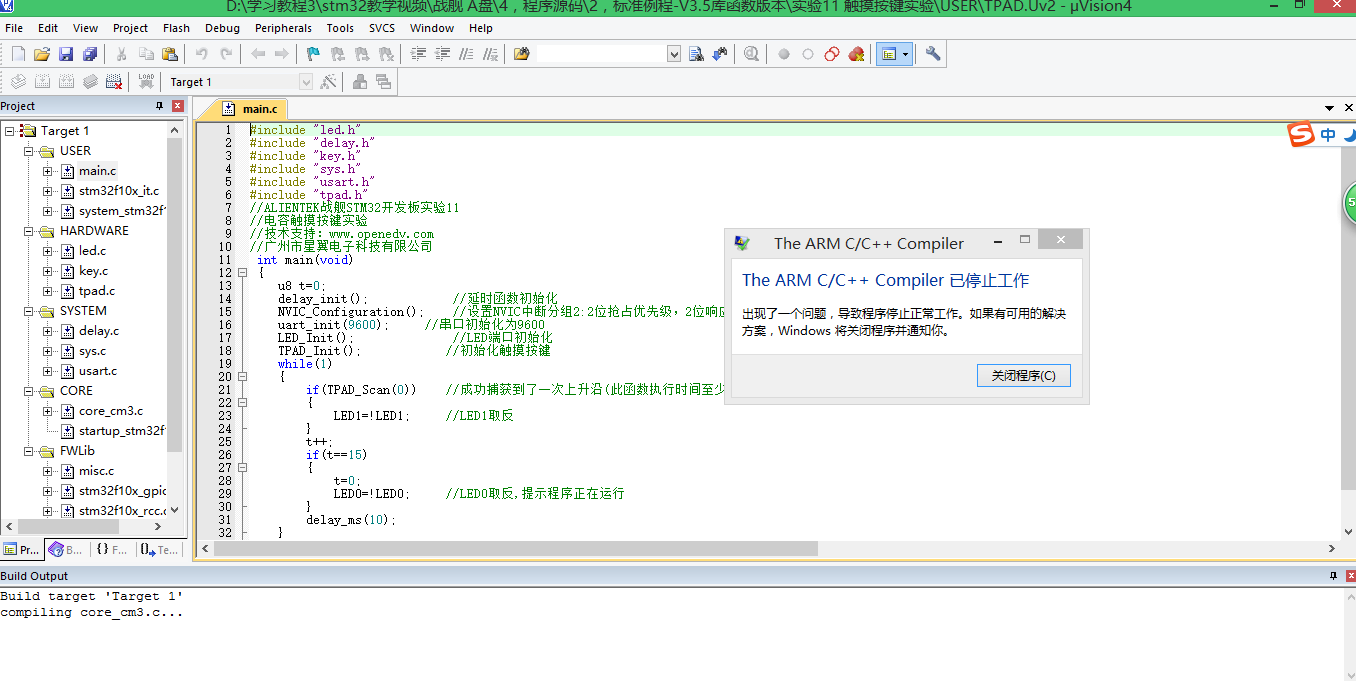Collapse the CORE folder node
The width and height of the screenshot is (1356, 681).
click(x=29, y=391)
